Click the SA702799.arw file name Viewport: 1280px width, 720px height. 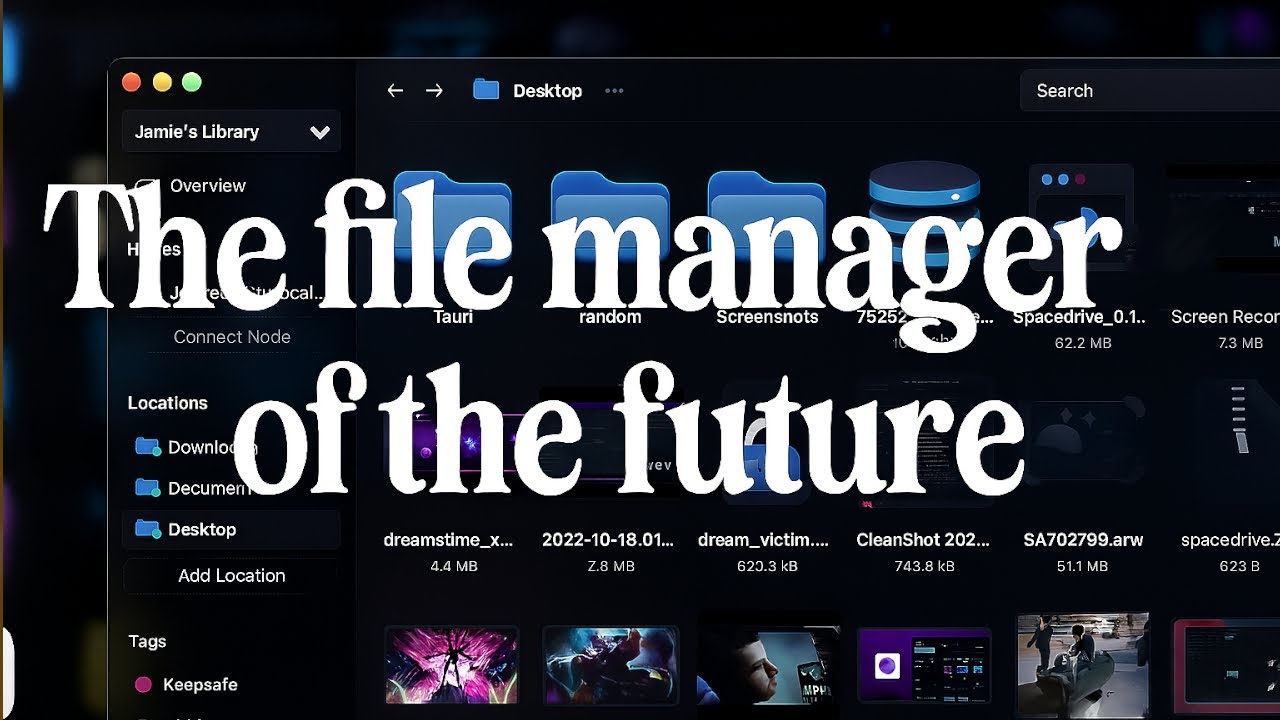click(1083, 540)
